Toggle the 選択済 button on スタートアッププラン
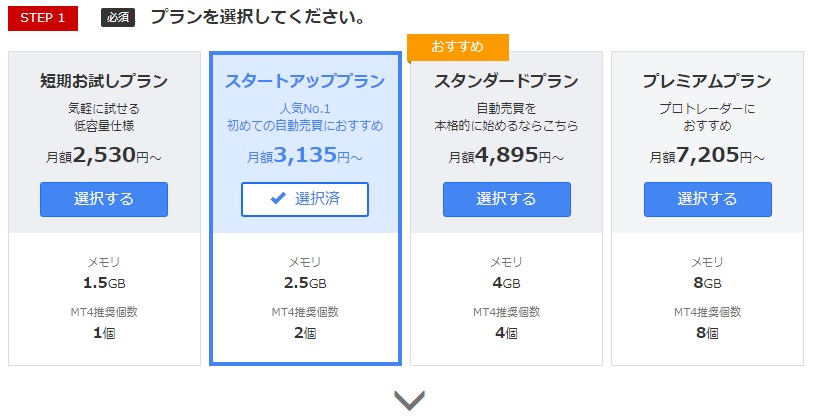823x418 pixels. pyautogui.click(x=305, y=199)
